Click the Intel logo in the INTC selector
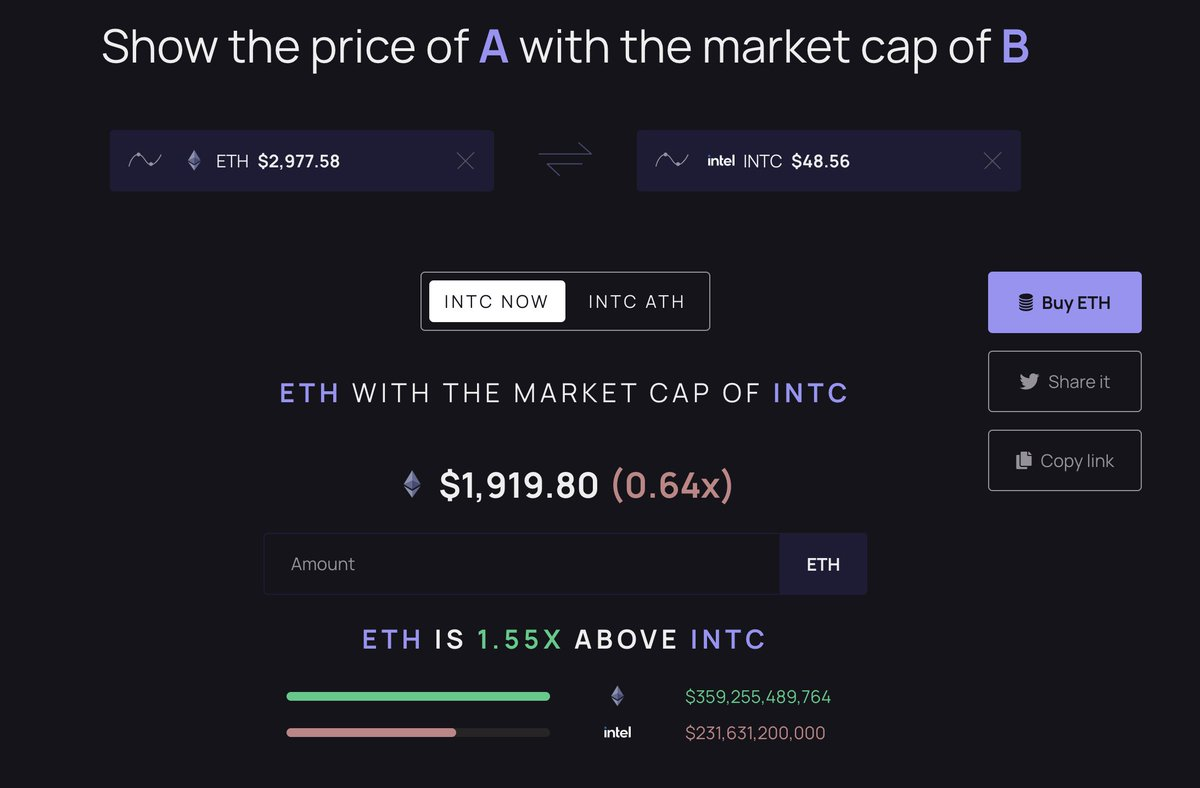 [721, 161]
